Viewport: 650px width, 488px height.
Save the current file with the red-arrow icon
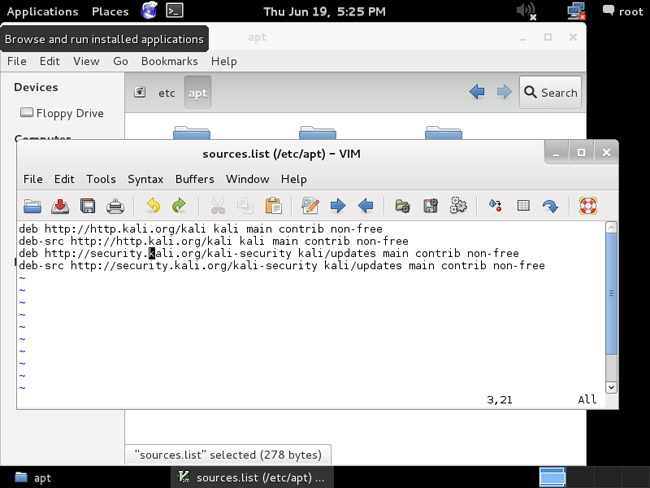coord(60,206)
